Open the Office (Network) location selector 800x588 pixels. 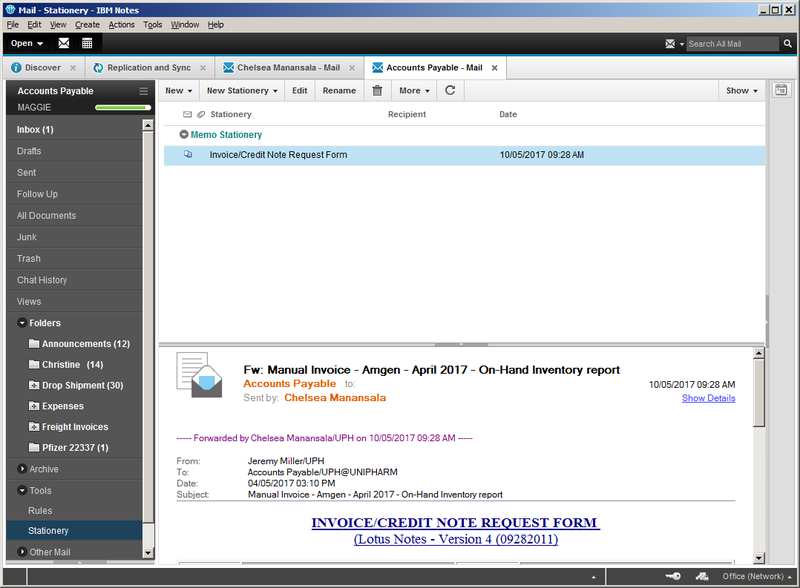click(757, 576)
